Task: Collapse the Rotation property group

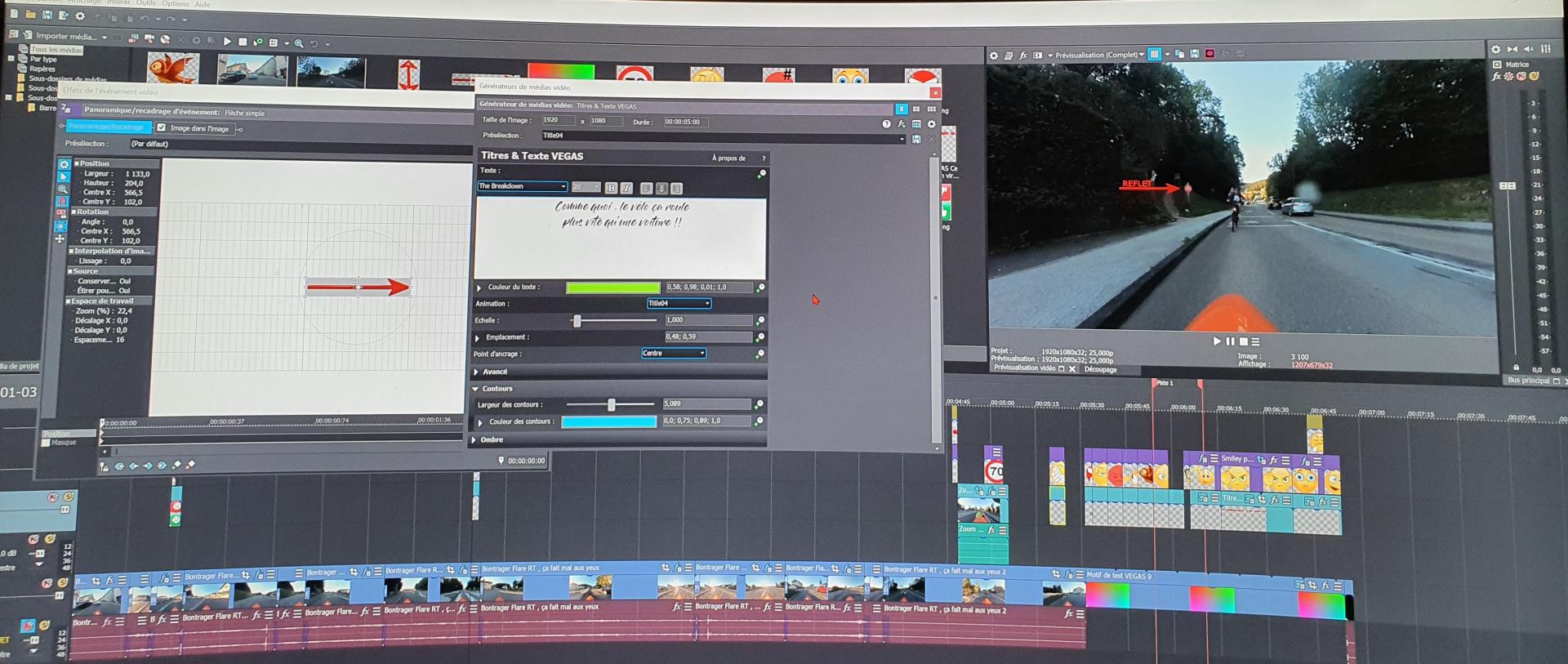Action: pos(73,212)
